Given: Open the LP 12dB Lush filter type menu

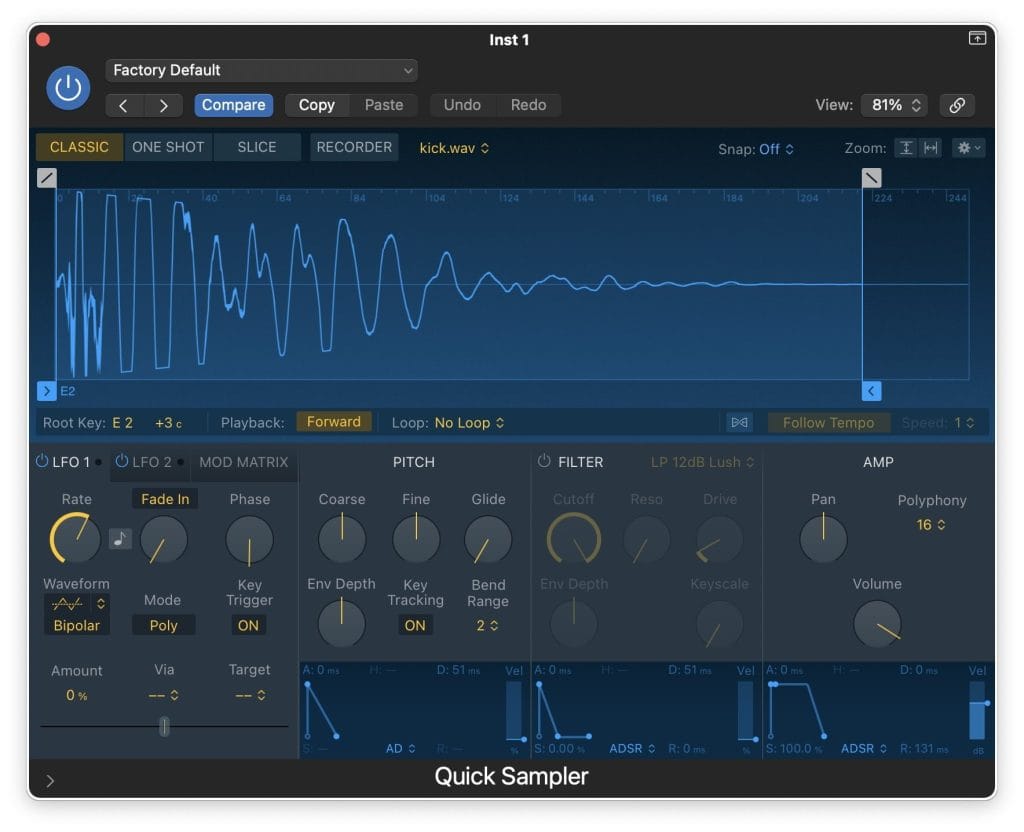Looking at the screenshot, I should [x=702, y=462].
